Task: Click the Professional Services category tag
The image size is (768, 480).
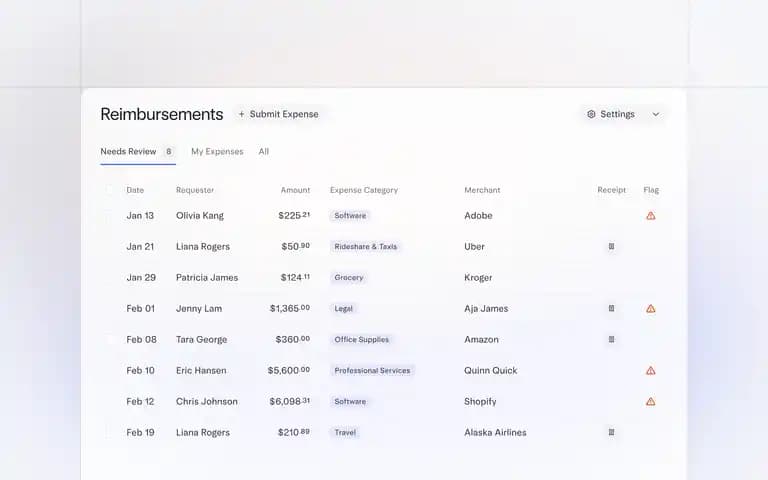Action: point(372,370)
